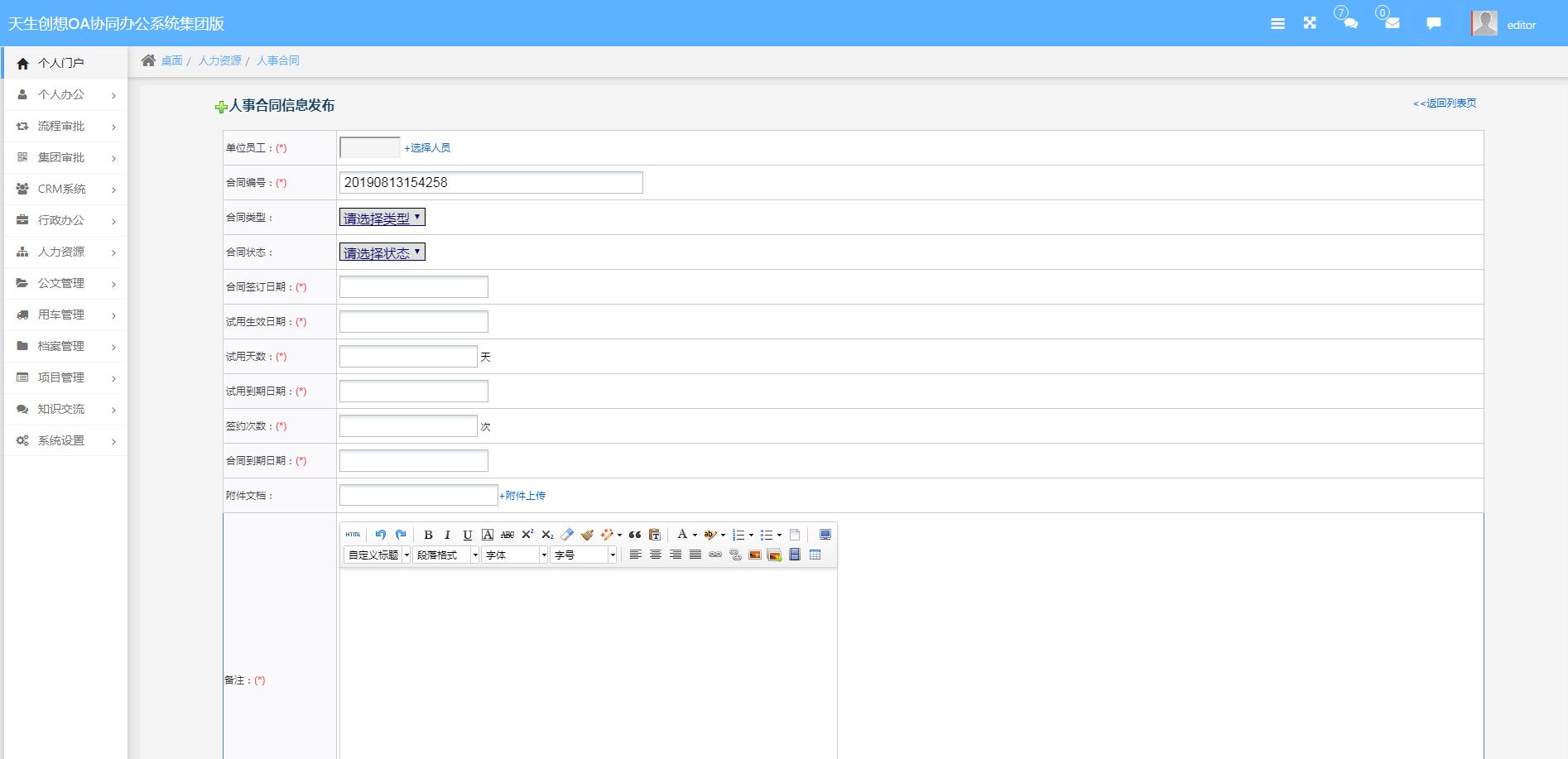Screen dimensions: 1568x759
Task: Go to 人力资源 in the breadcrumb
Action: pos(219,60)
